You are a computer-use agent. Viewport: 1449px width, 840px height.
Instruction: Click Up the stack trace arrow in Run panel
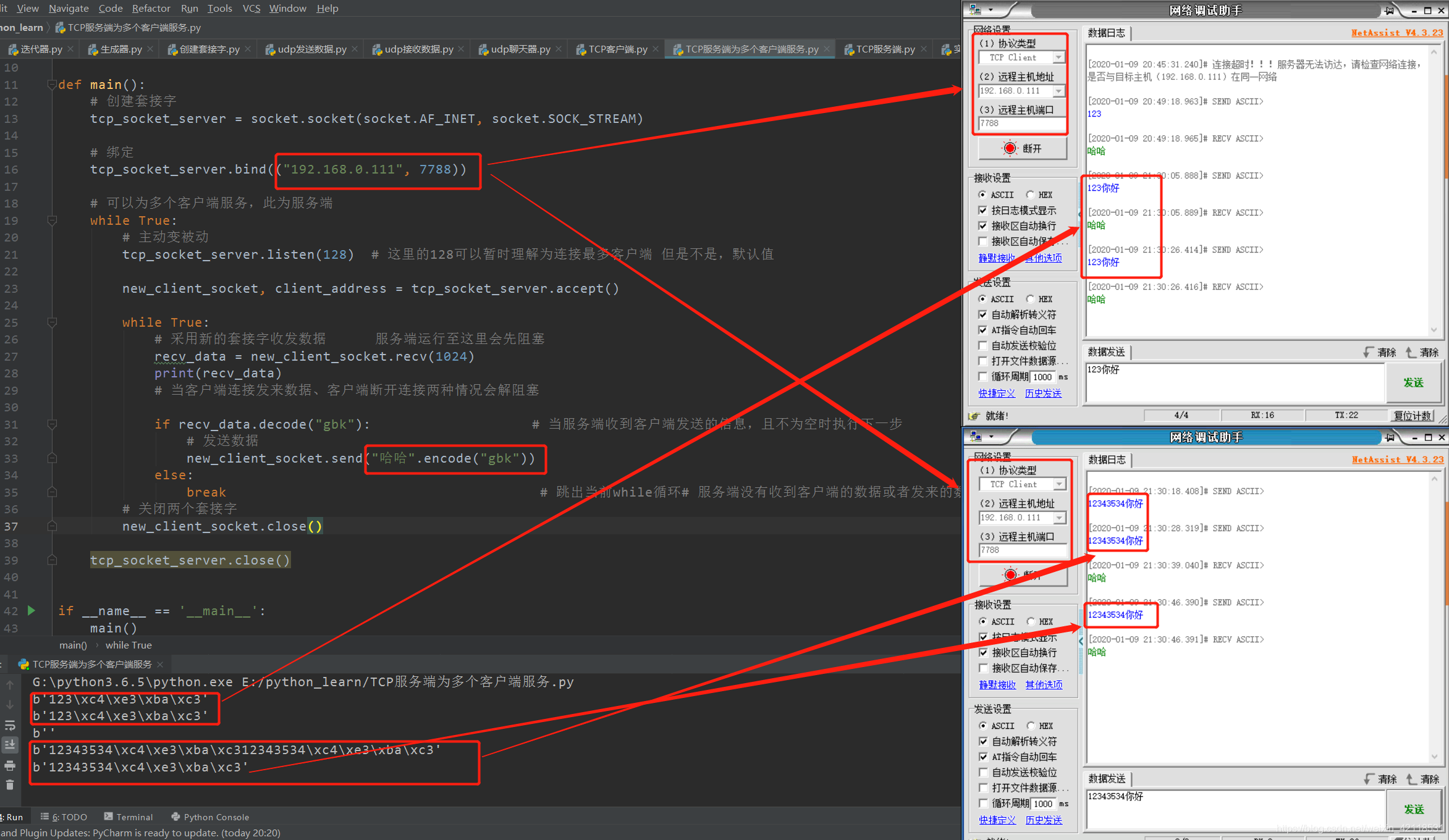(10, 684)
